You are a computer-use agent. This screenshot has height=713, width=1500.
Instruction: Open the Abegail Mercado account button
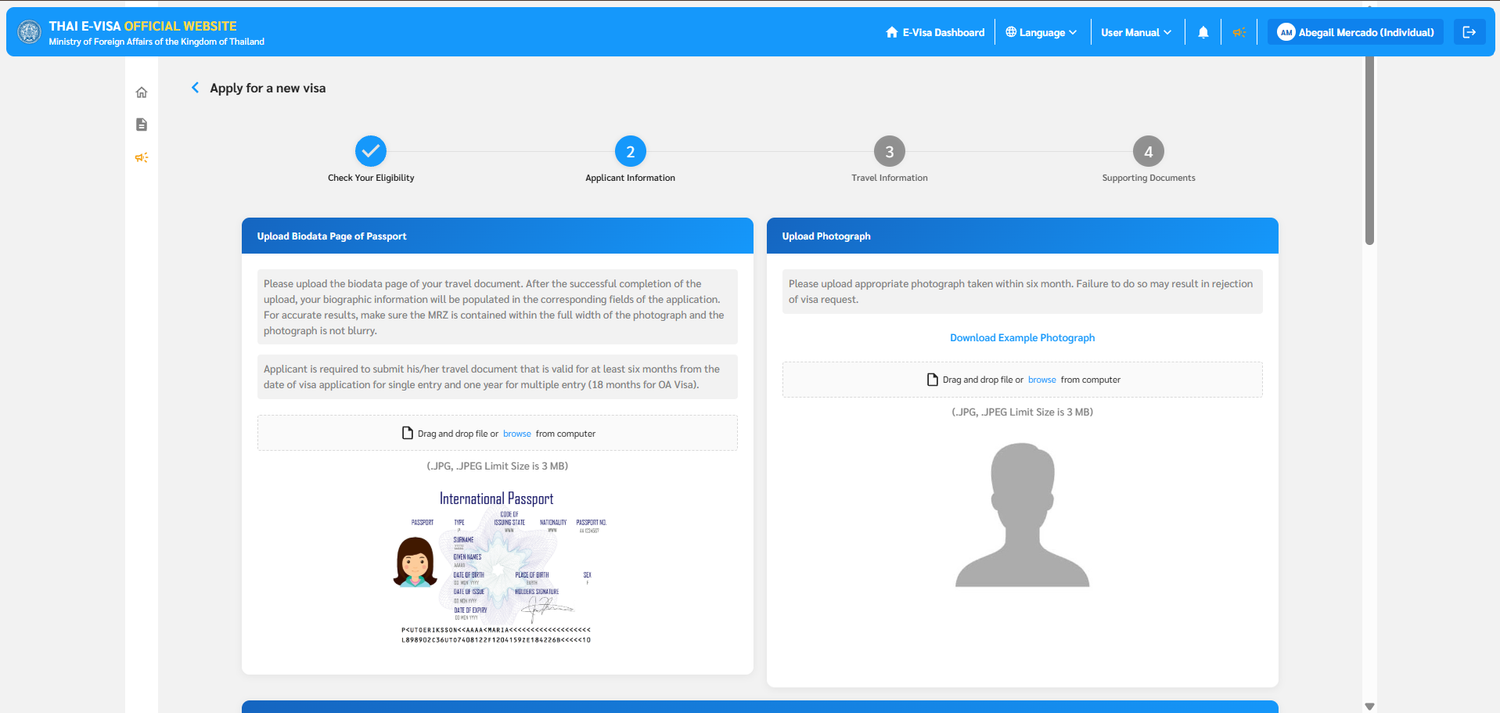point(1355,32)
